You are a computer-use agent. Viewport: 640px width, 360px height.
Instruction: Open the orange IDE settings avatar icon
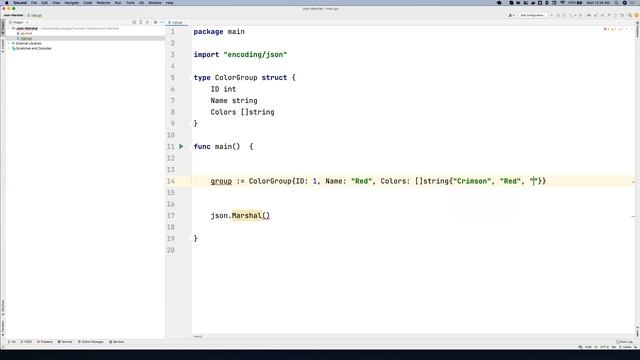coord(636,15)
